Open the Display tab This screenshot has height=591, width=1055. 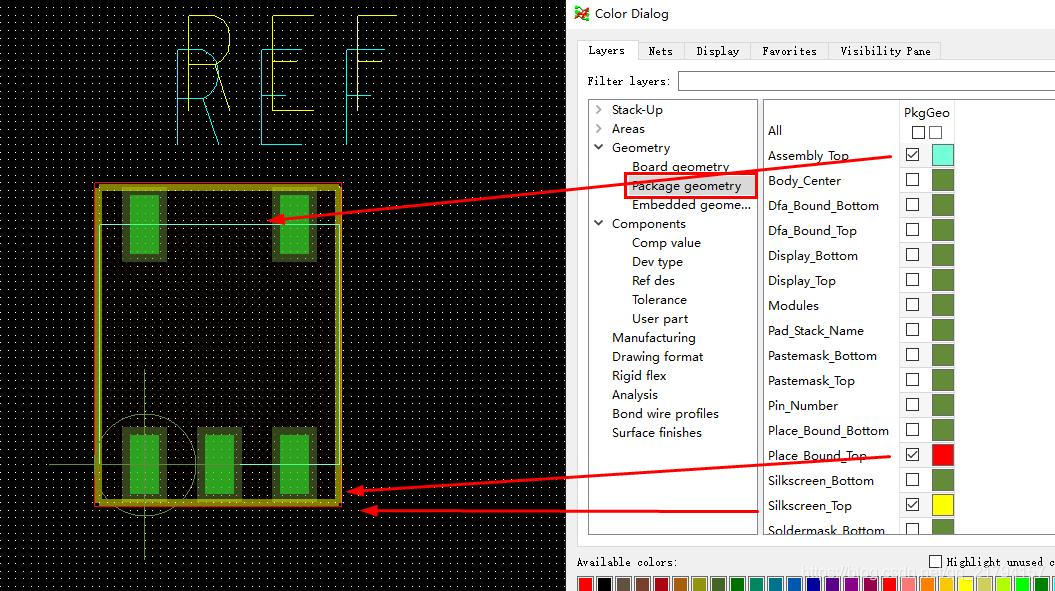pyautogui.click(x=717, y=51)
